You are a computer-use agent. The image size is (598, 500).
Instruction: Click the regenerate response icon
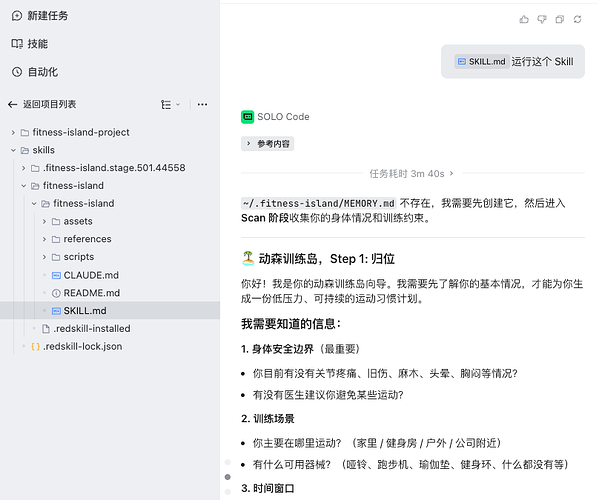pyautogui.click(x=577, y=19)
